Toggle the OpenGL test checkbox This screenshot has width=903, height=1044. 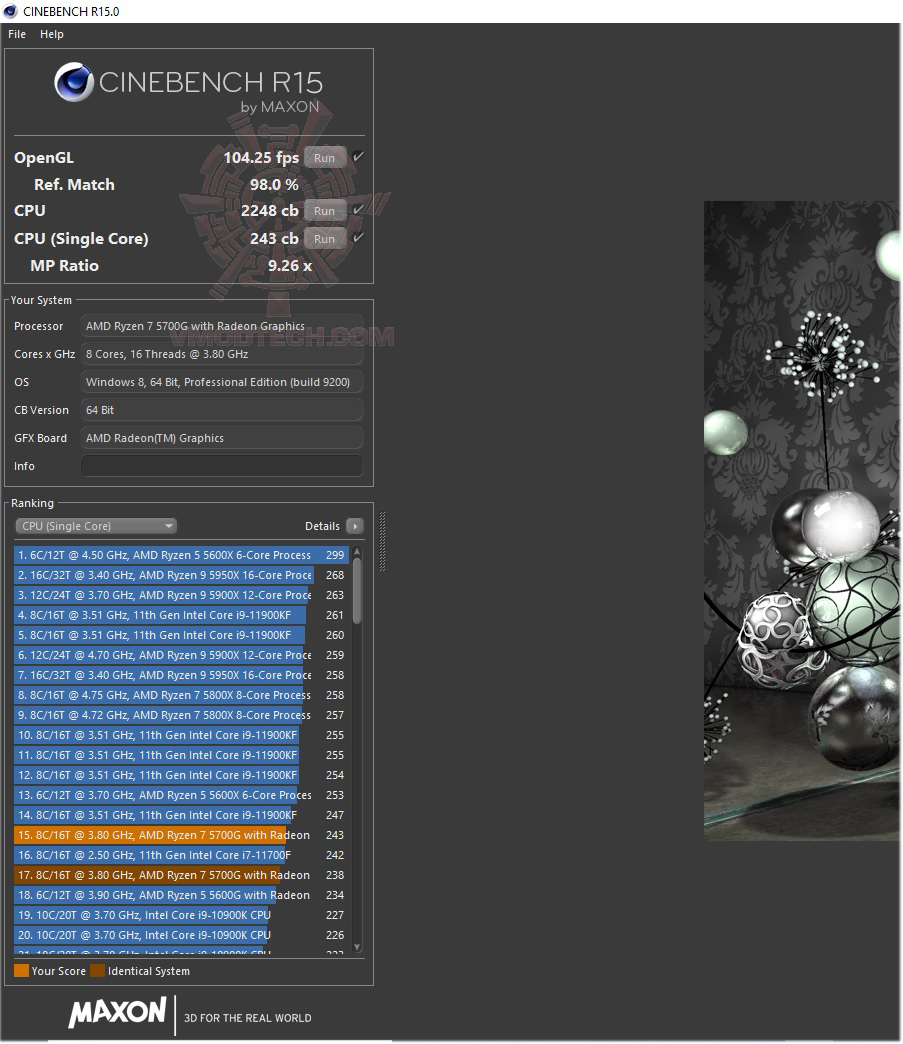coord(358,156)
